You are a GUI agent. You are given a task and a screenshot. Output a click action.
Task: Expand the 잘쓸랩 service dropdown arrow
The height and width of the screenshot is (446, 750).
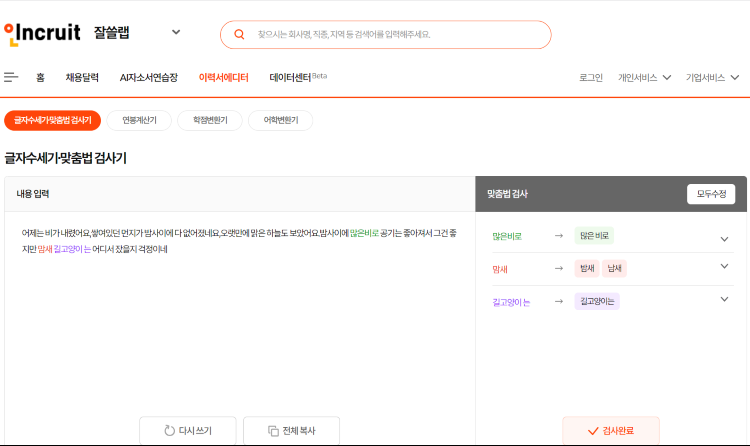click(176, 32)
